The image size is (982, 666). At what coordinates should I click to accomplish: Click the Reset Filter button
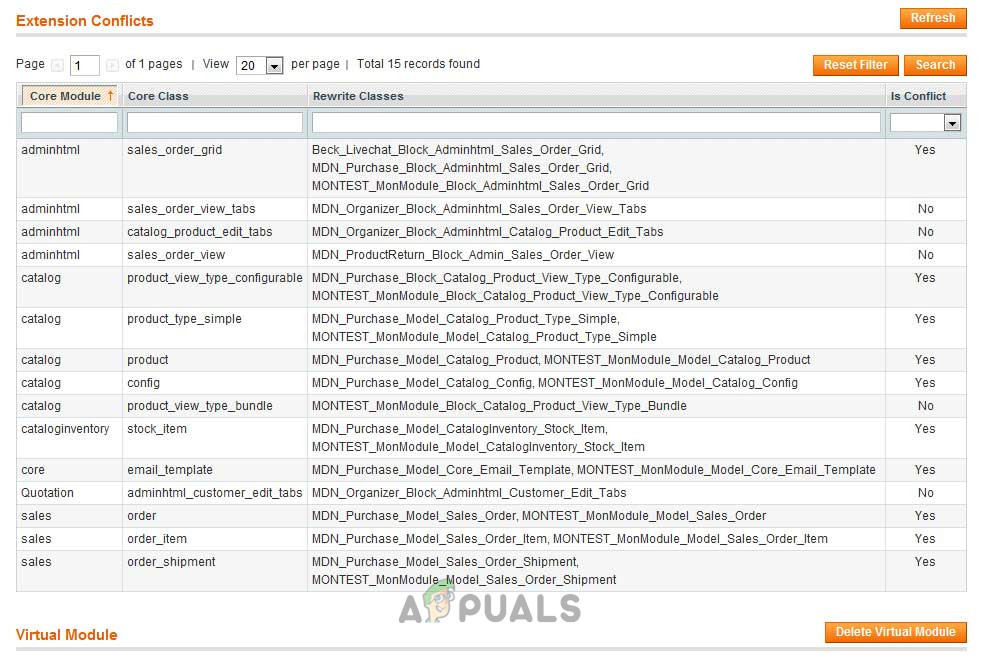click(x=855, y=64)
